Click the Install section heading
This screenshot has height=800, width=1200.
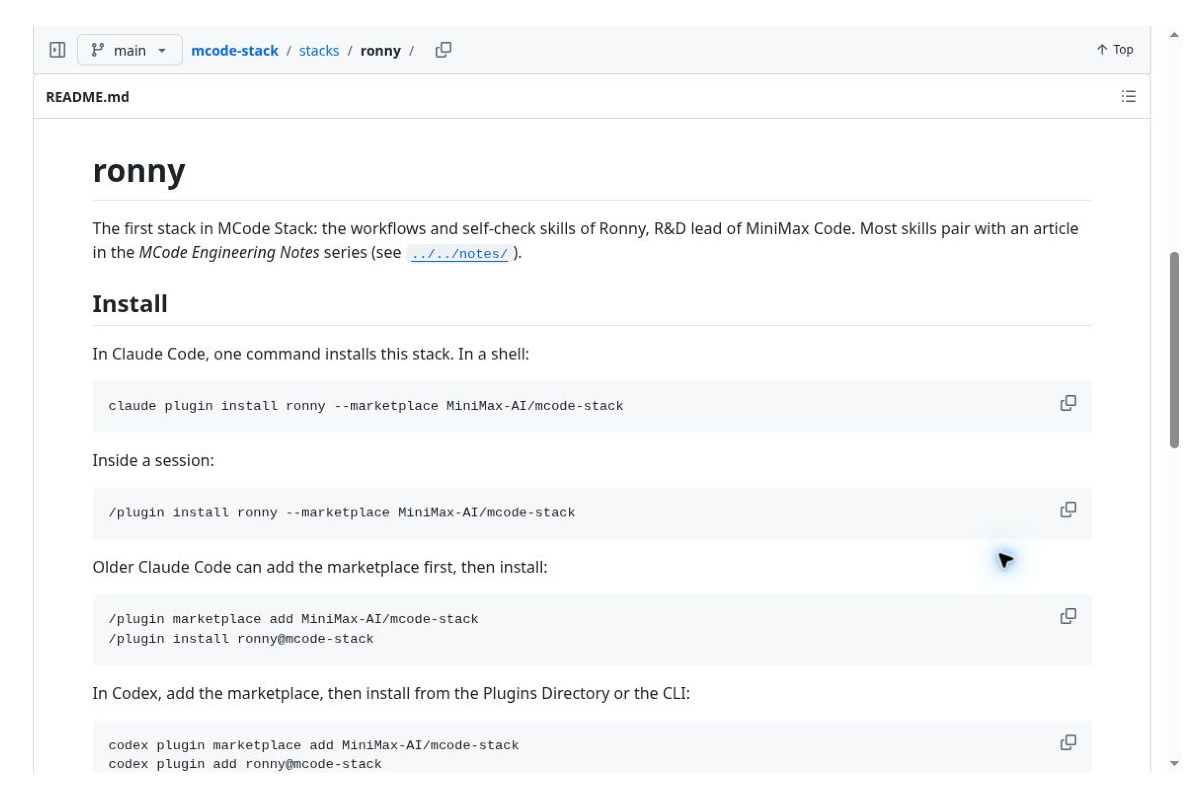(130, 303)
